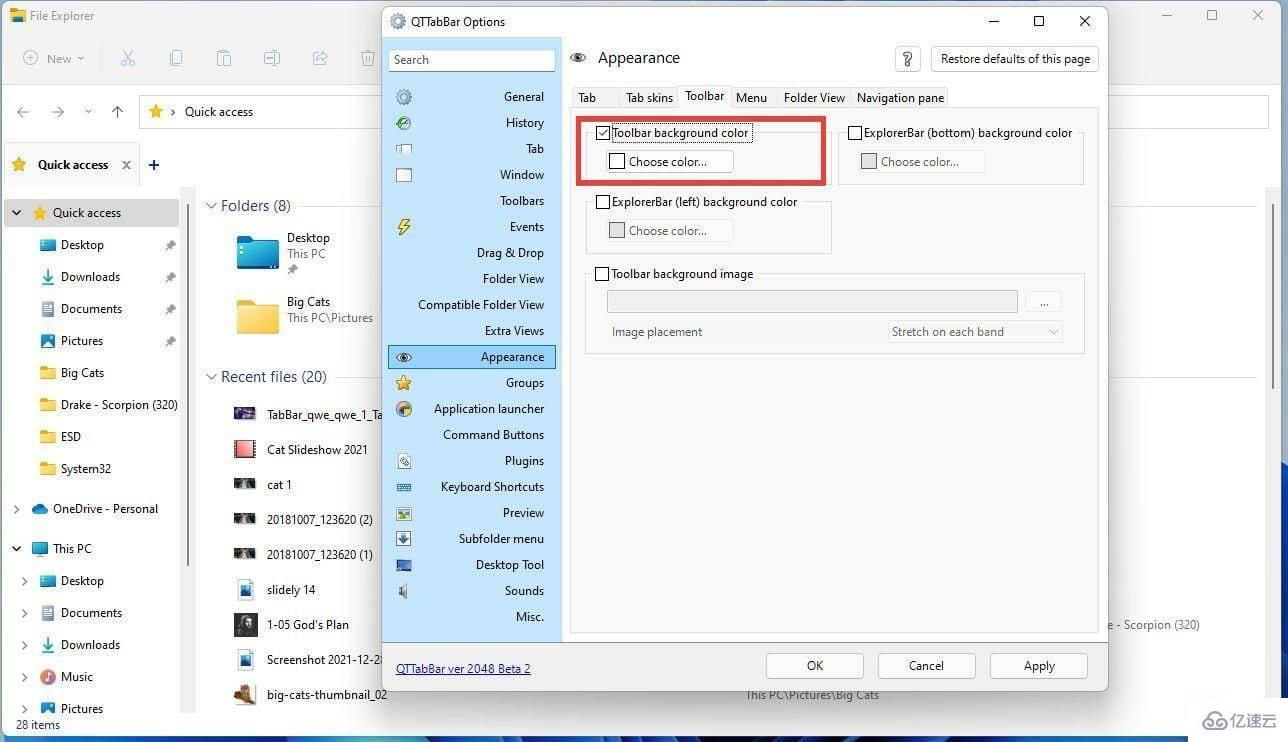1288x742 pixels.
Task: Click Share icon in File Explorer toolbar
Action: (x=320, y=58)
